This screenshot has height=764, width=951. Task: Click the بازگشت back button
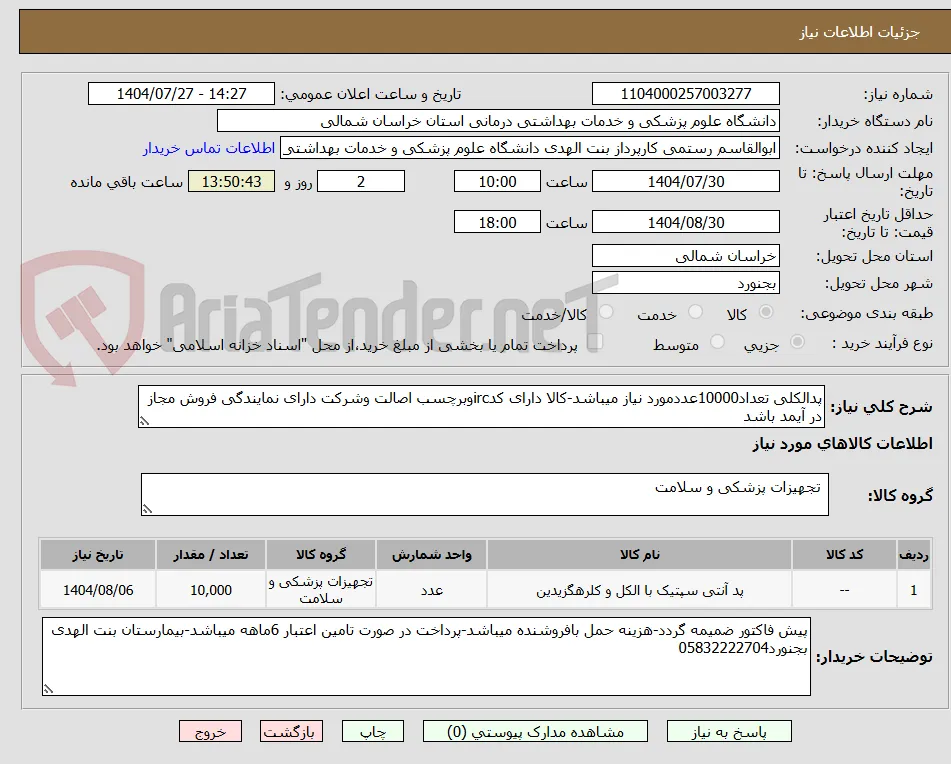[291, 731]
